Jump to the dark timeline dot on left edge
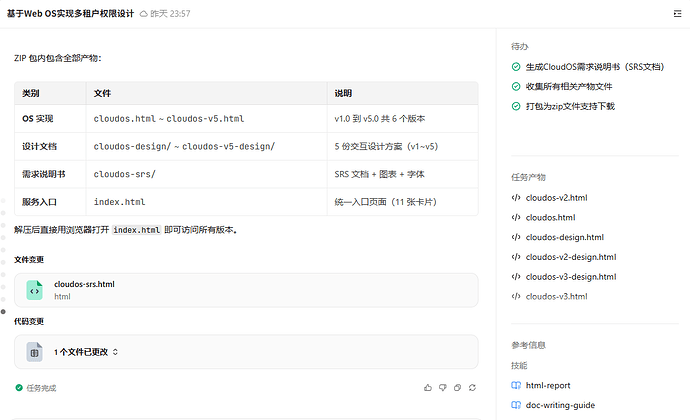 [3, 312]
